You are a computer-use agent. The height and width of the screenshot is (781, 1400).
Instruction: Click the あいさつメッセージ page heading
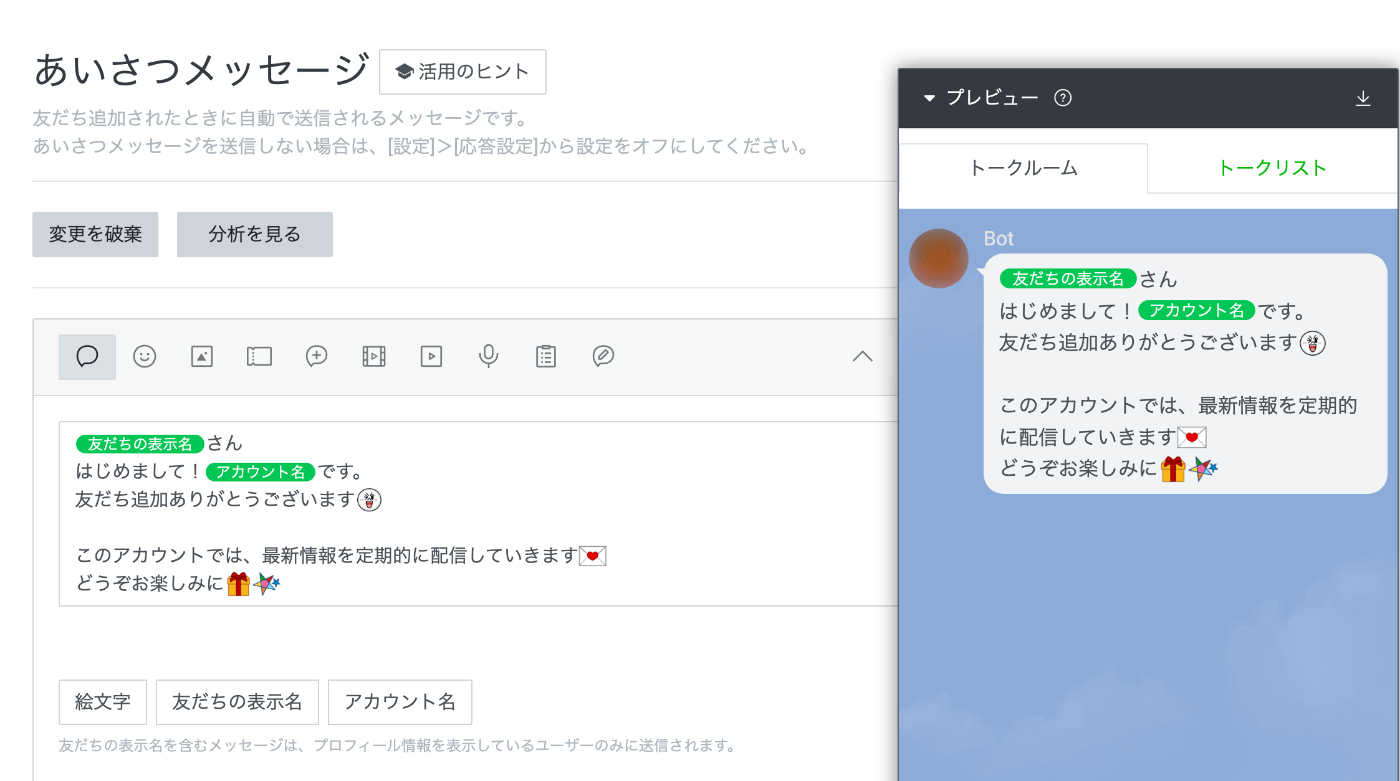[x=201, y=70]
